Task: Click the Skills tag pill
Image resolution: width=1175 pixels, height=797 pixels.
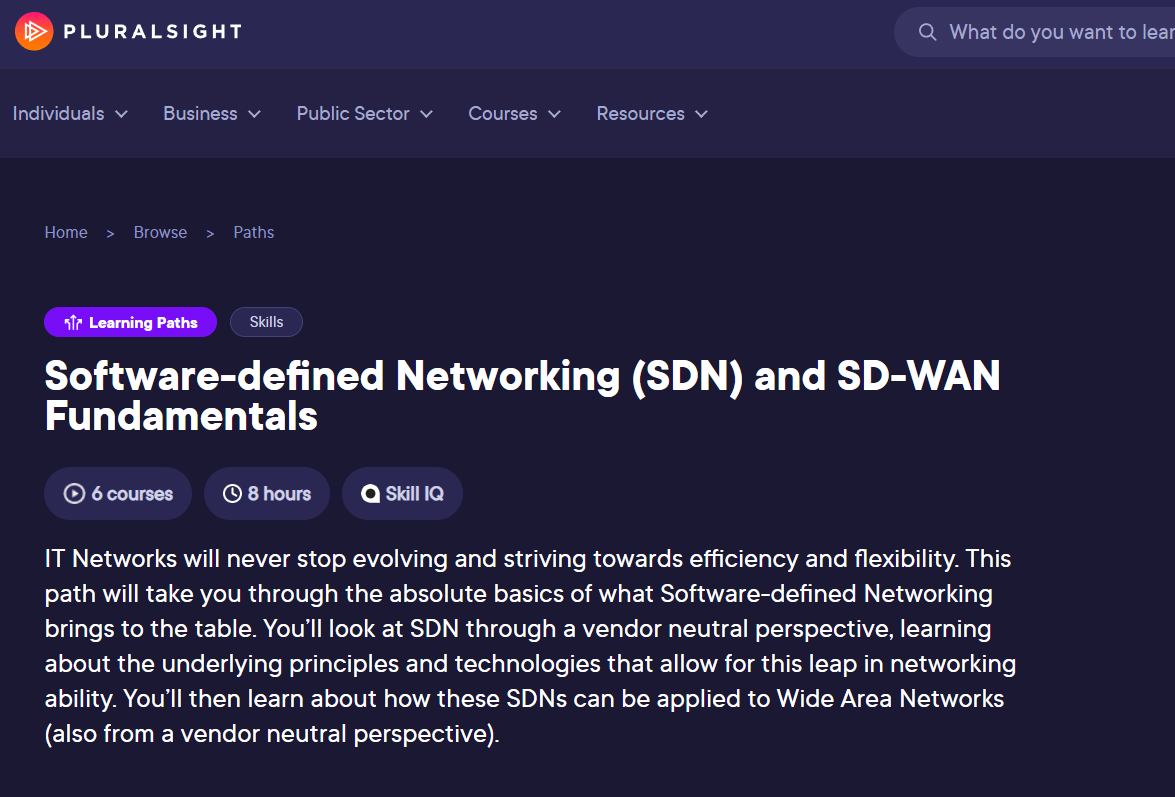Action: pos(266,322)
